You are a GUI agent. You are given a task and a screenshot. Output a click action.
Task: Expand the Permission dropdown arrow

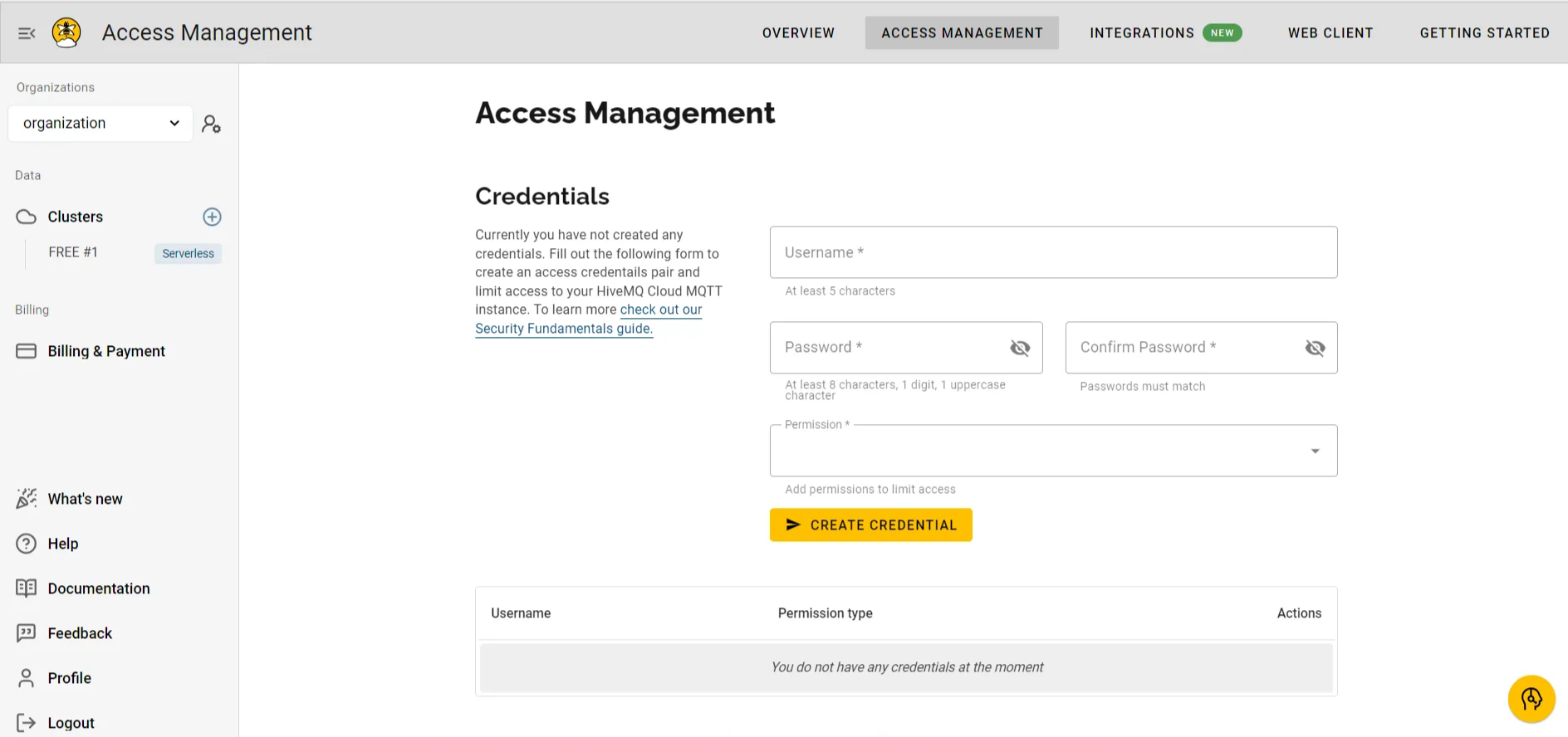tap(1315, 451)
